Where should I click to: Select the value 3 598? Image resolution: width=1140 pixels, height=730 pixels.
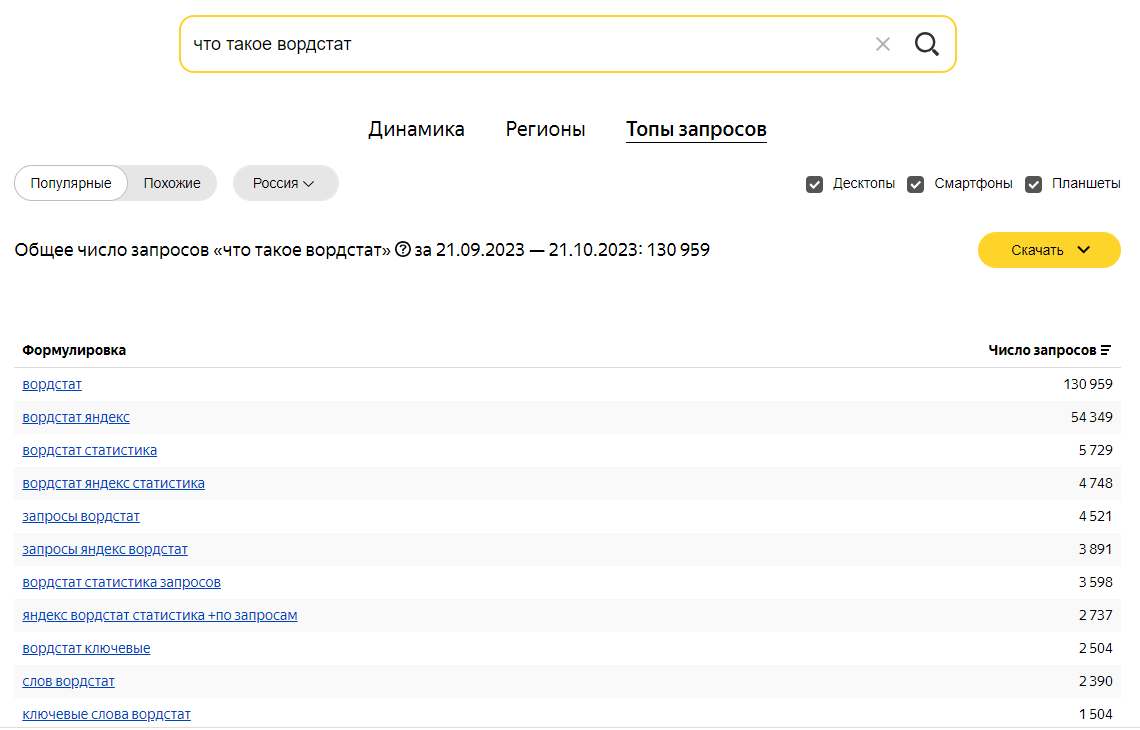[x=1096, y=582]
